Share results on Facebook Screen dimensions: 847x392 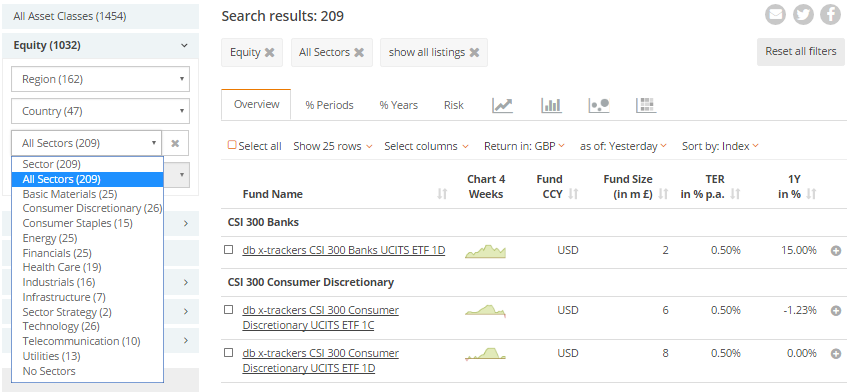click(x=831, y=15)
